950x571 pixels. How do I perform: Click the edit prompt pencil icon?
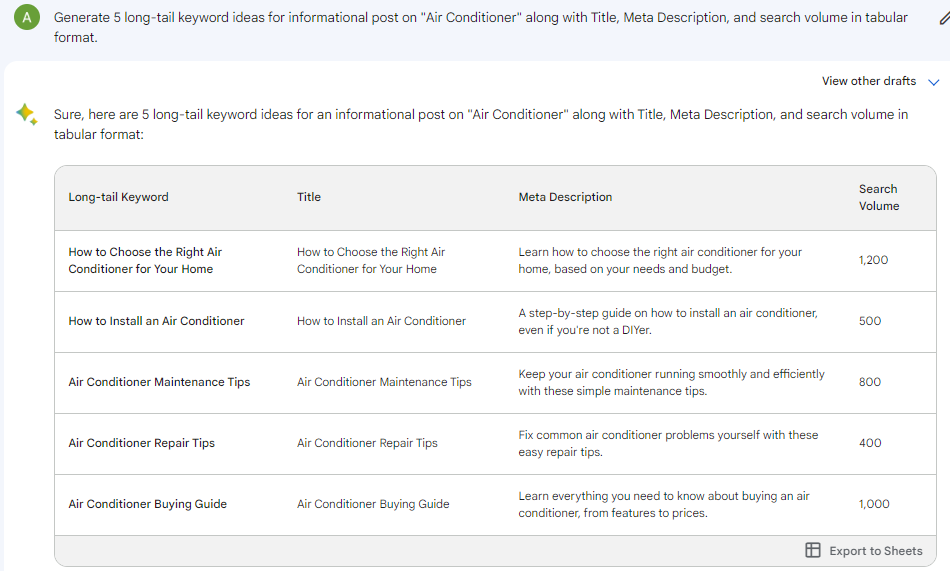coord(945,18)
